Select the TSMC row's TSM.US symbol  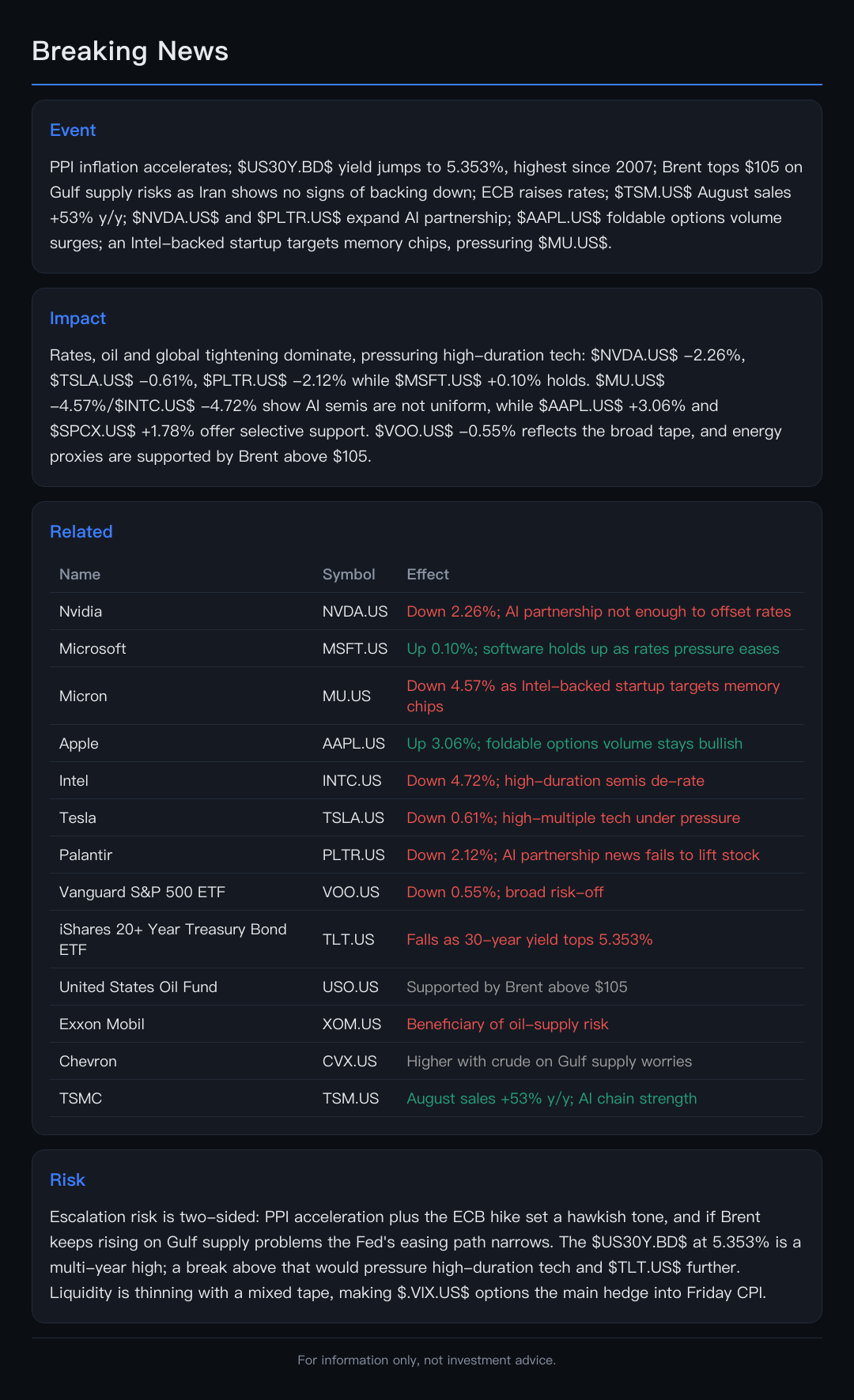[x=350, y=1098]
